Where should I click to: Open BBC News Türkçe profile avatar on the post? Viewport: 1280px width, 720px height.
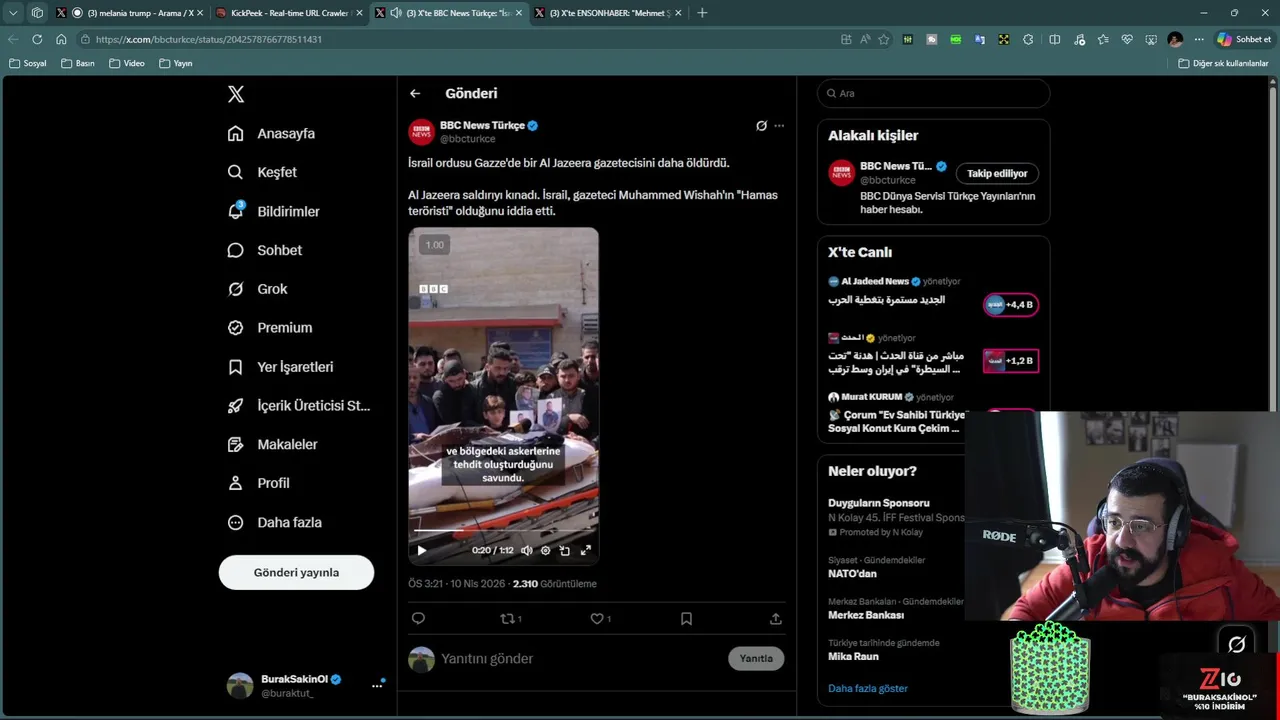(421, 132)
